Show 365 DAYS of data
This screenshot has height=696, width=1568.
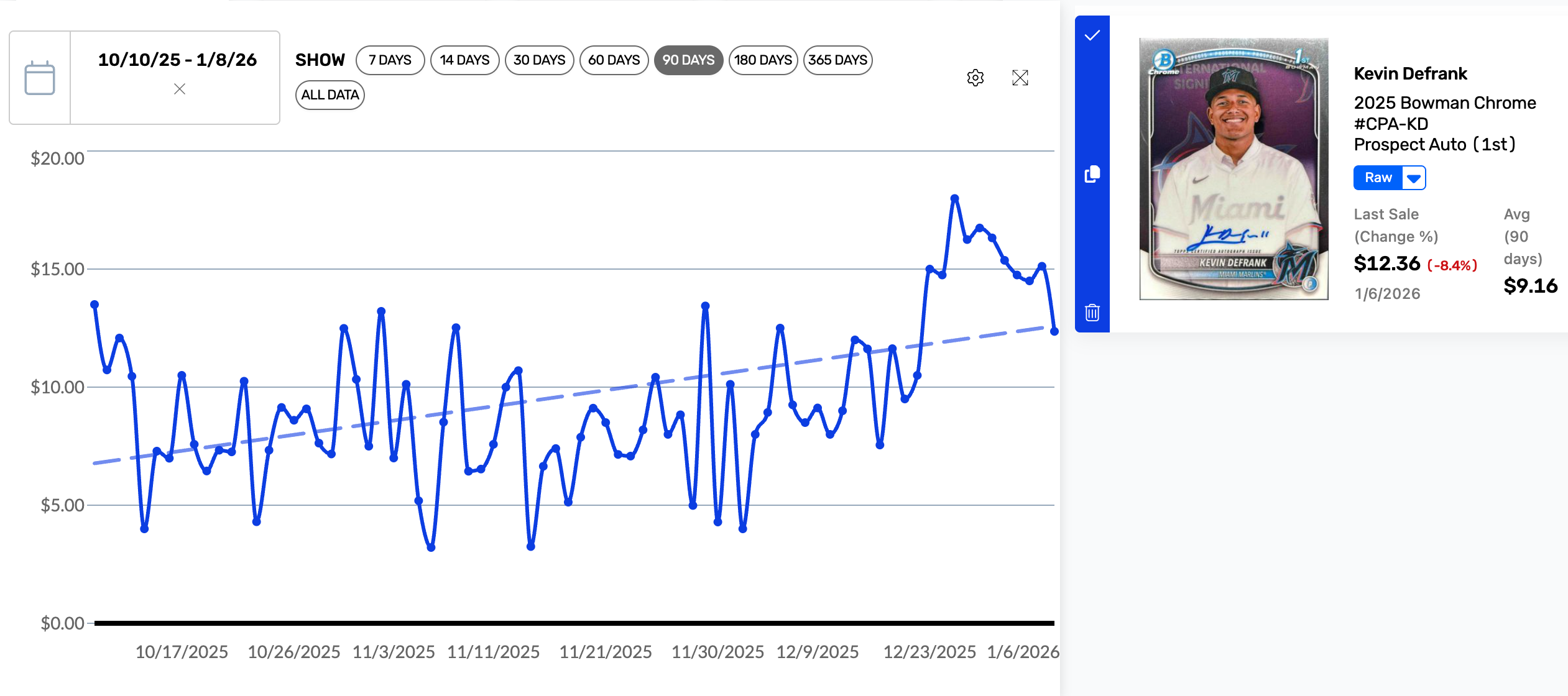pyautogui.click(x=837, y=60)
